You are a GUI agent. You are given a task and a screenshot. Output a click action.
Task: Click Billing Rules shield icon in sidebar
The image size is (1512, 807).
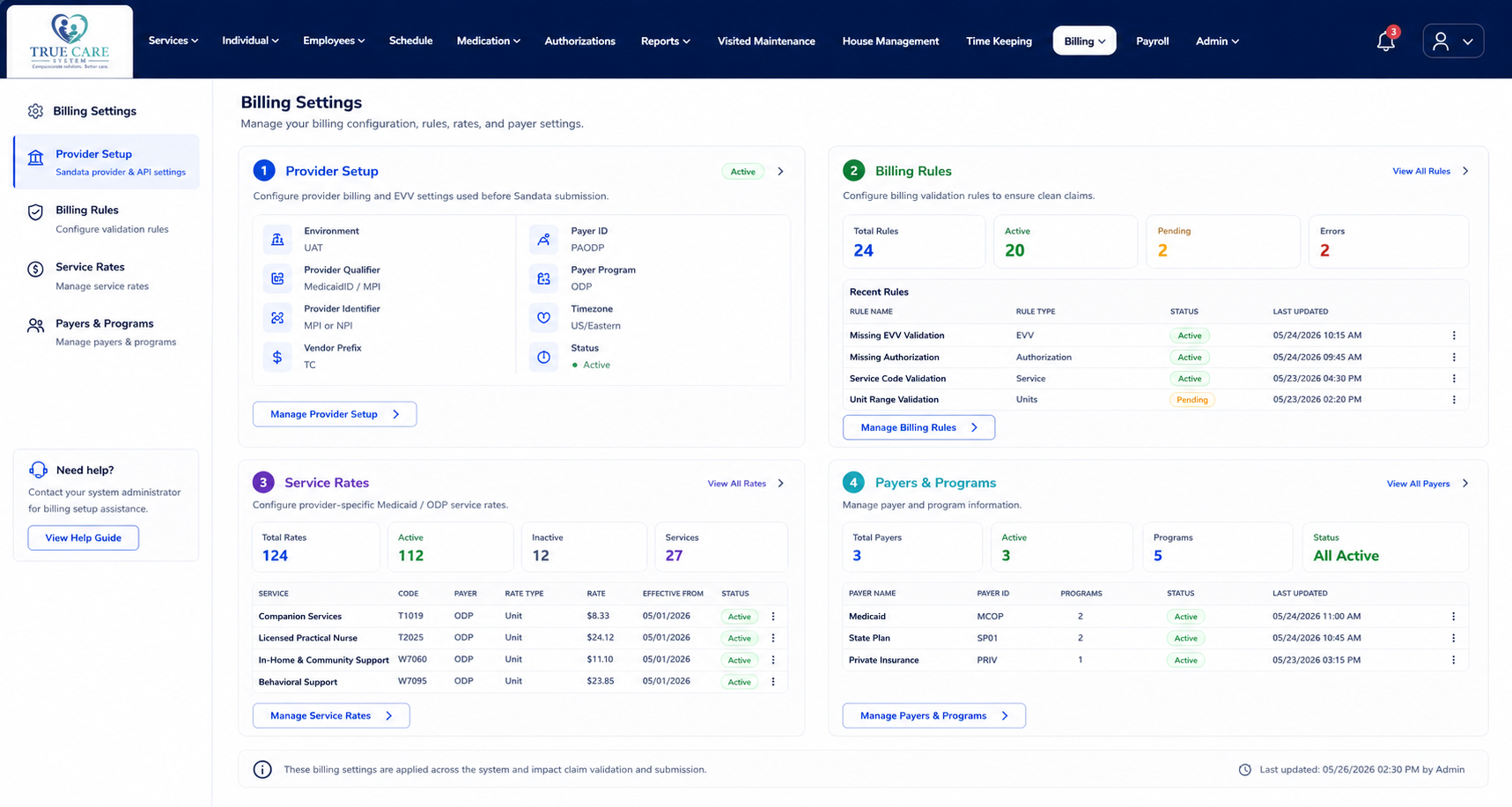coord(35,212)
